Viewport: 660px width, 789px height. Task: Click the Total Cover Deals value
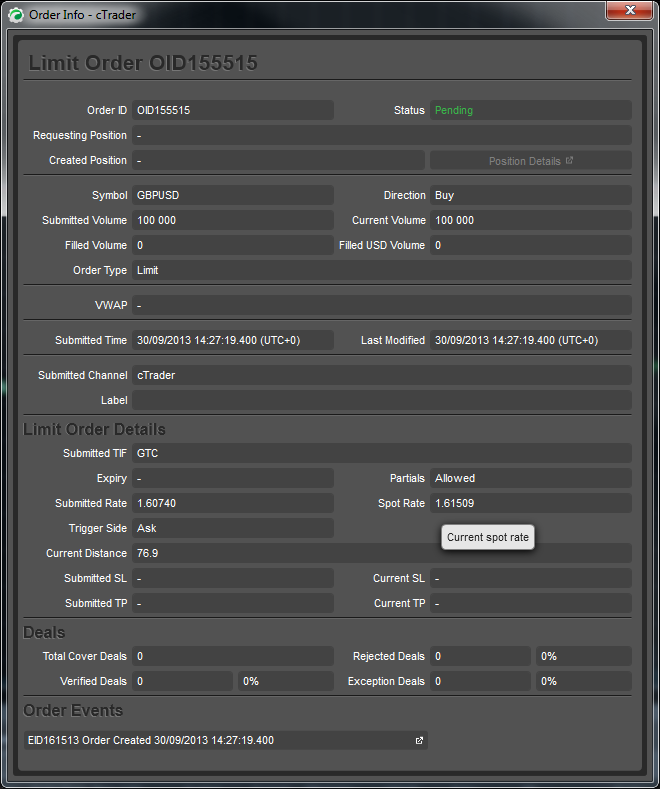[x=233, y=656]
